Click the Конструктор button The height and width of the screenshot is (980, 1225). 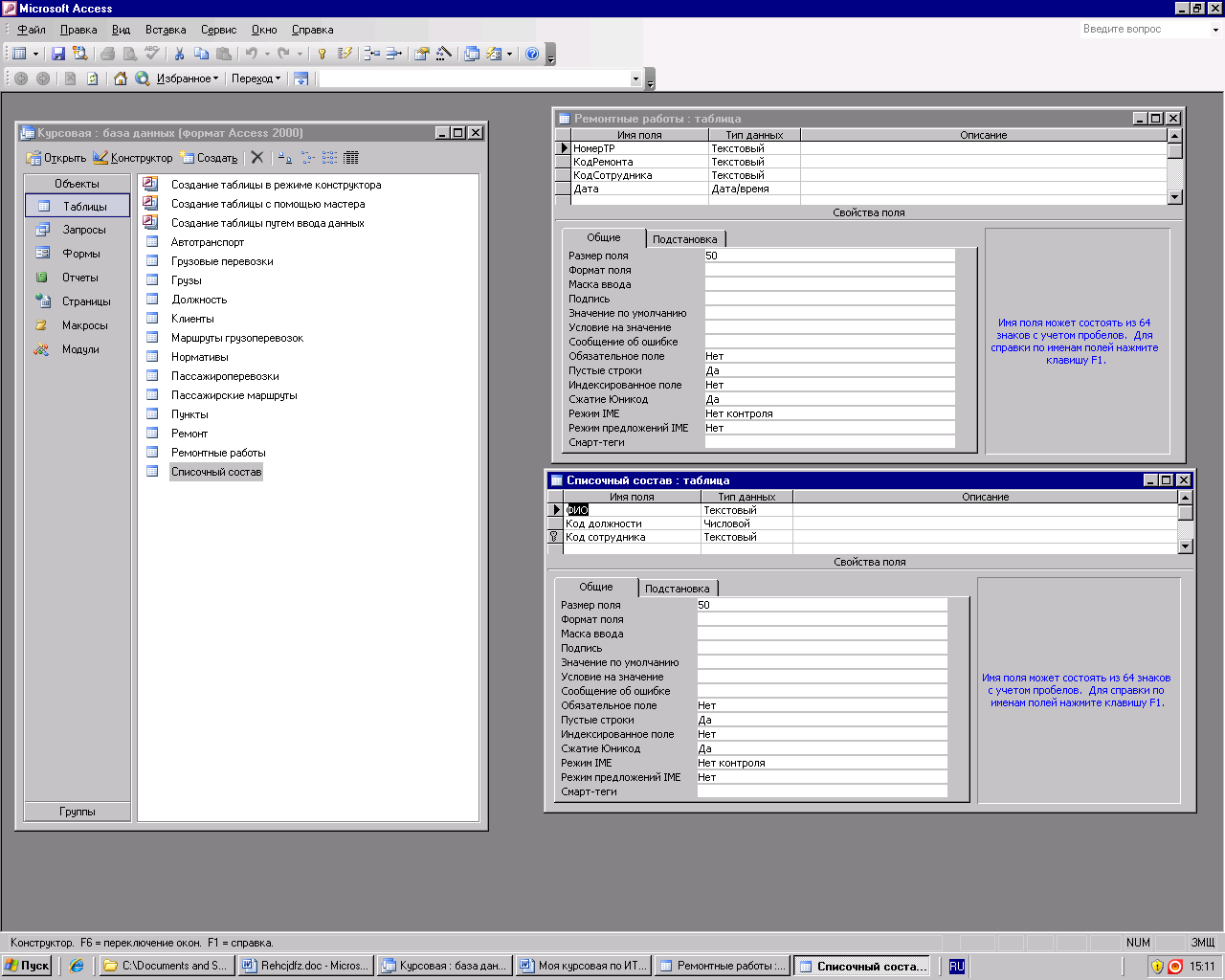pos(133,158)
